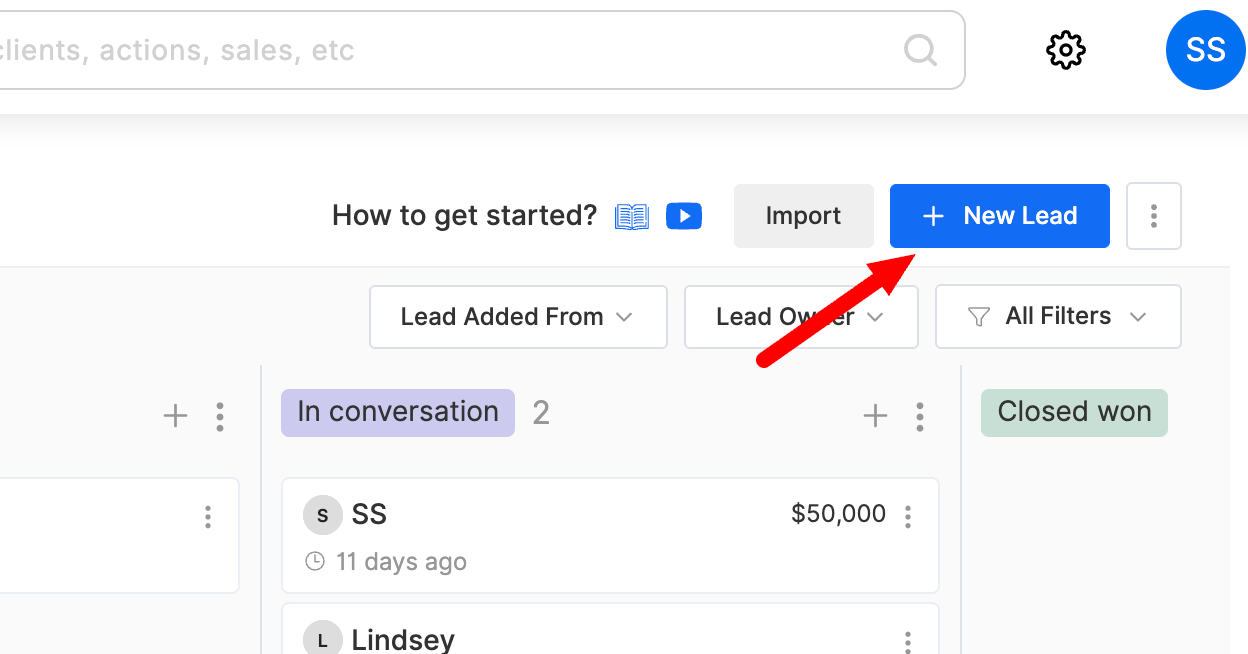
Task: Create a lead with New Lead button
Action: (x=1000, y=216)
